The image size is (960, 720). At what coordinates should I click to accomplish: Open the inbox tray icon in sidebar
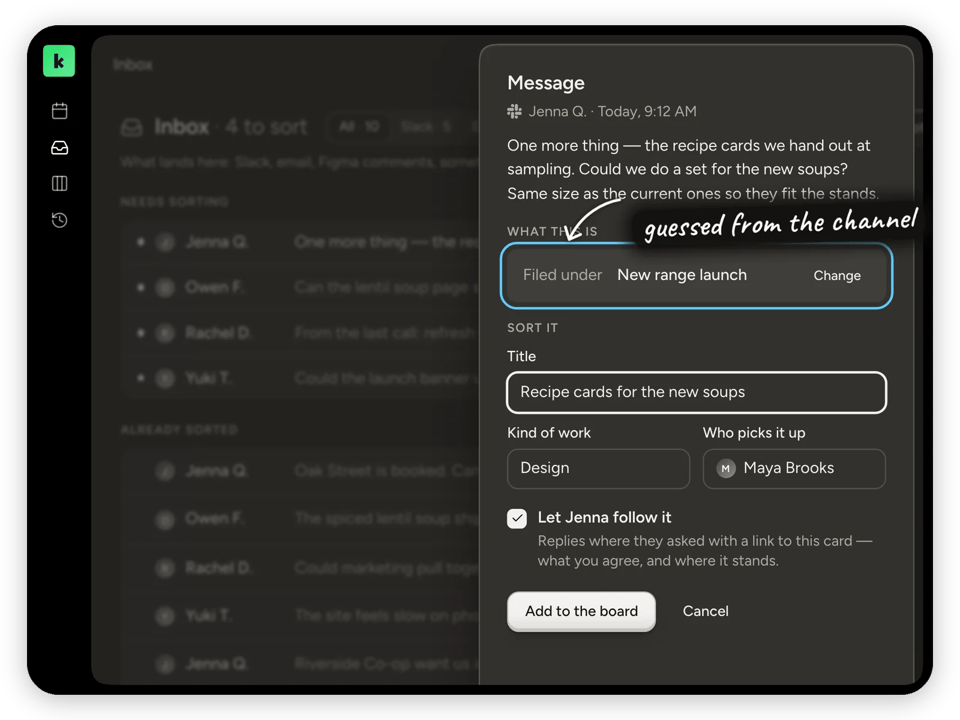59,148
